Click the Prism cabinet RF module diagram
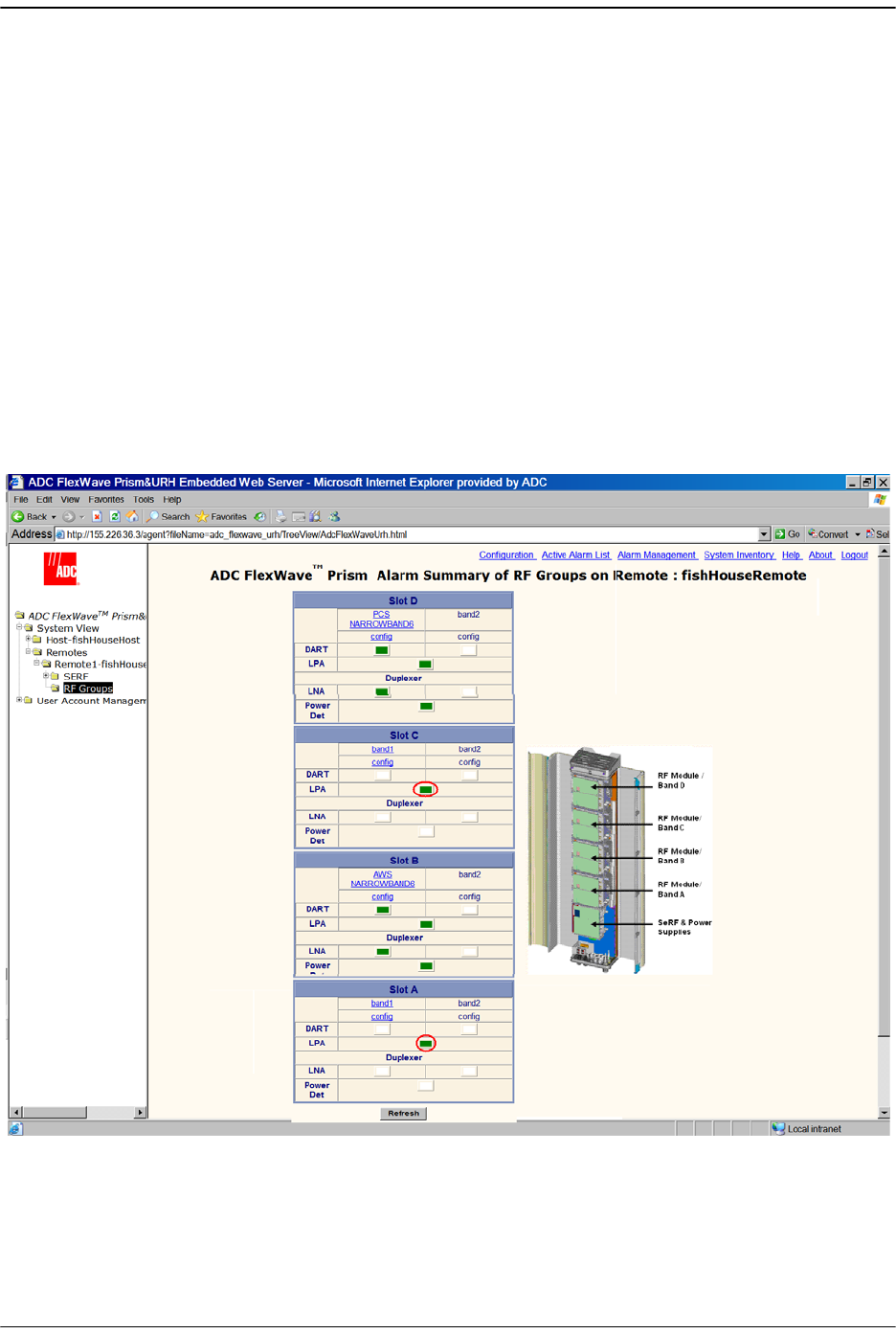896x1334 pixels. click(620, 861)
